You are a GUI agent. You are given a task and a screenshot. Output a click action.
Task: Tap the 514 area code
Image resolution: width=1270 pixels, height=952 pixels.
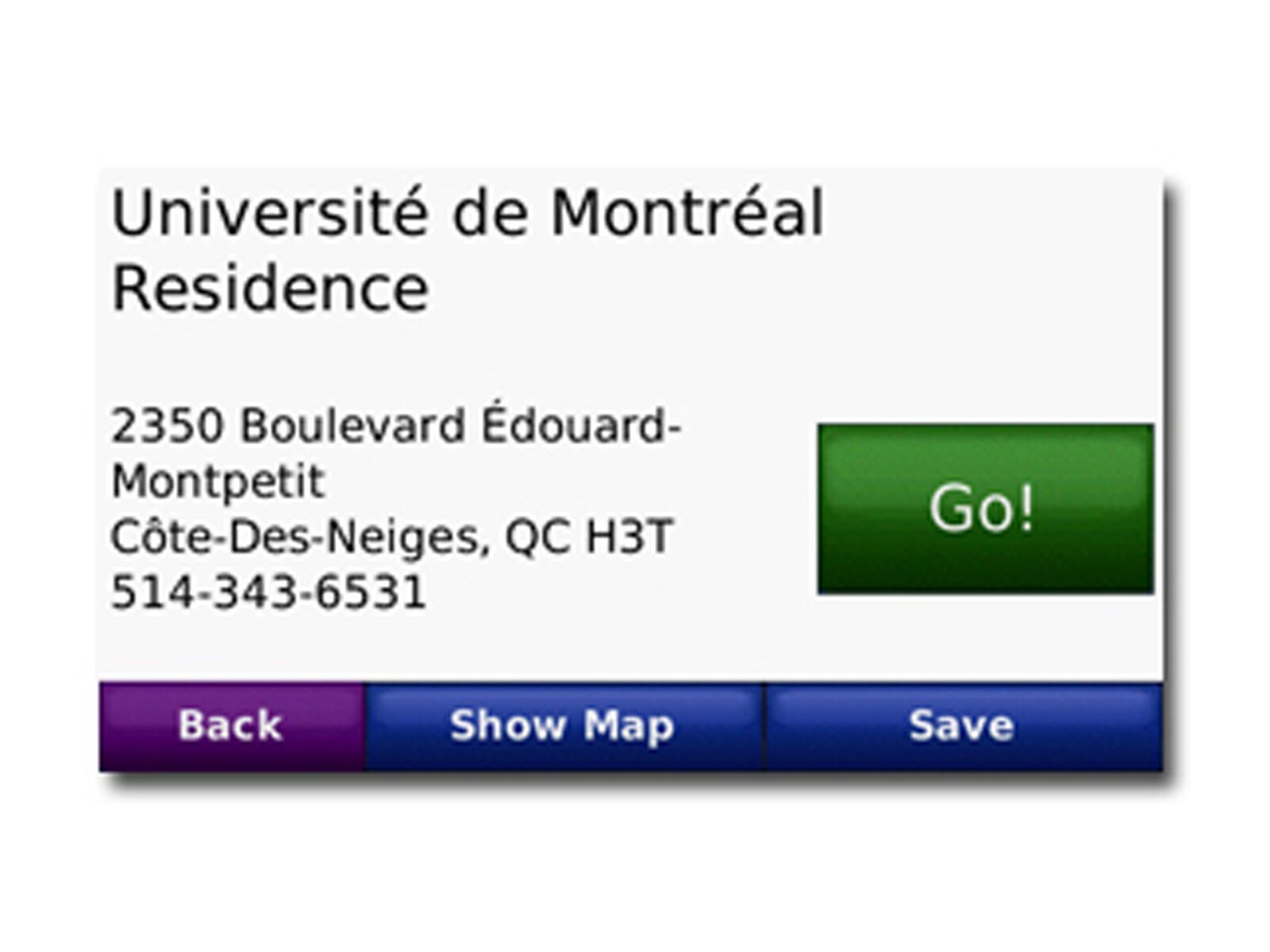pos(146,593)
